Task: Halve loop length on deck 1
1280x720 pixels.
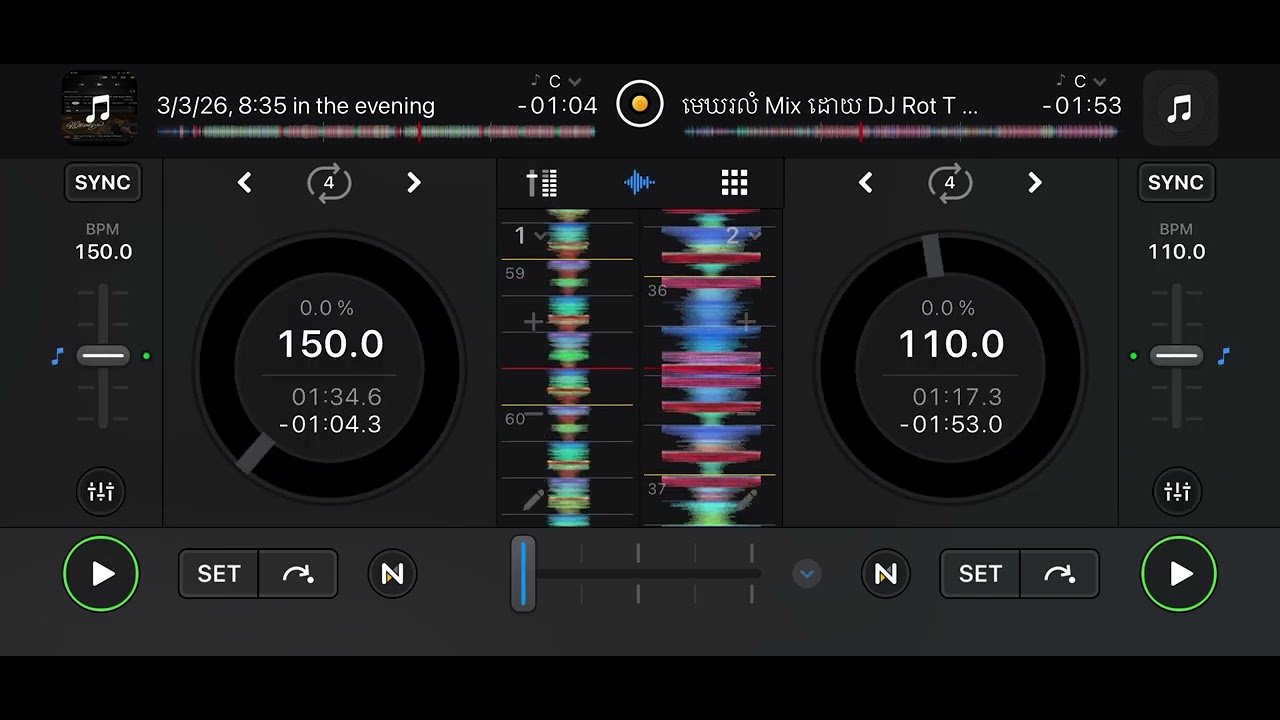Action: click(x=245, y=183)
